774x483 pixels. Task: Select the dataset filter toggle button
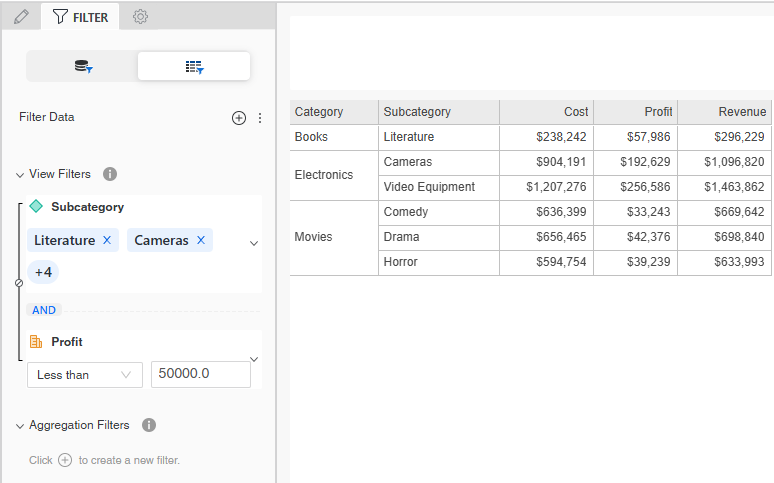coord(83,67)
